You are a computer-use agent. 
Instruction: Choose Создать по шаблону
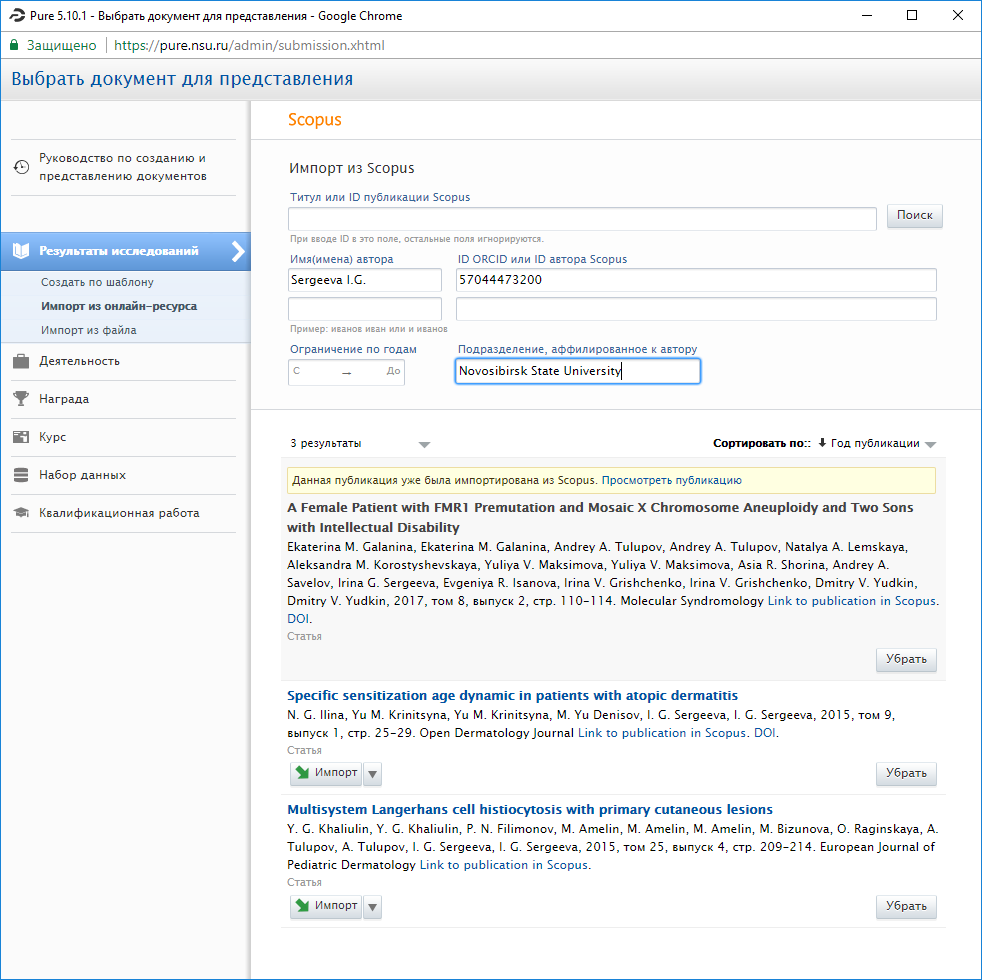point(97,282)
